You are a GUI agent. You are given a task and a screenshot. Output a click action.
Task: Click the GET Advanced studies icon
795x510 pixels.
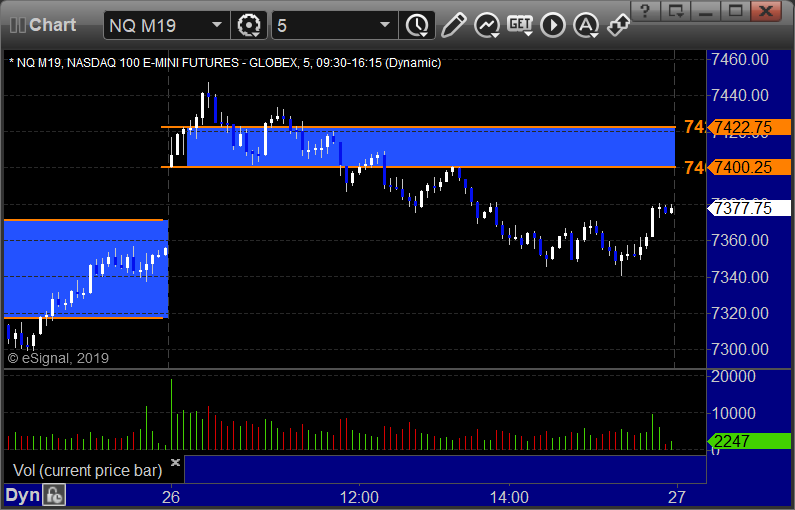tap(520, 25)
